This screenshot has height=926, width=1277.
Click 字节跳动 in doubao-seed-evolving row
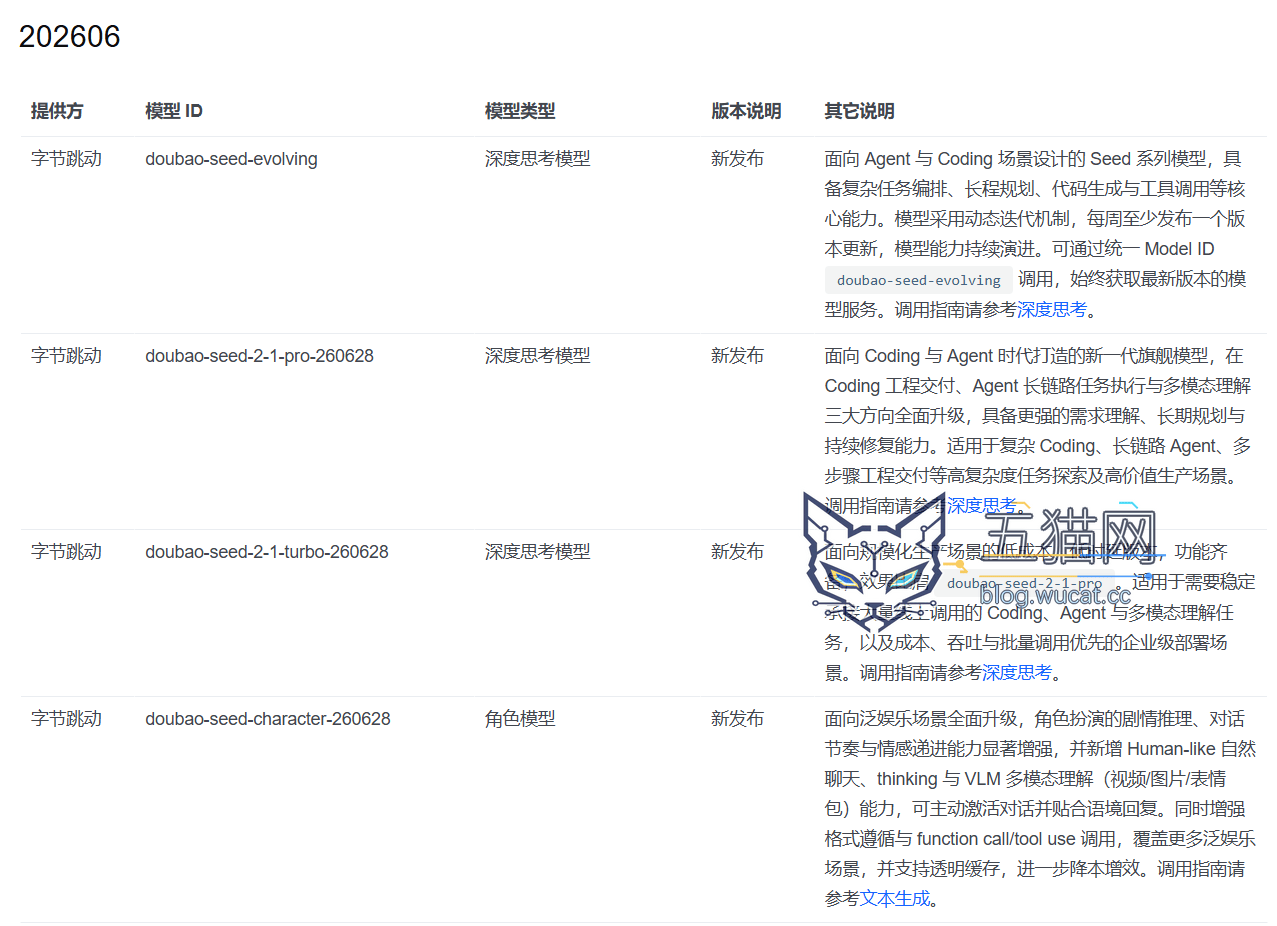tap(66, 159)
